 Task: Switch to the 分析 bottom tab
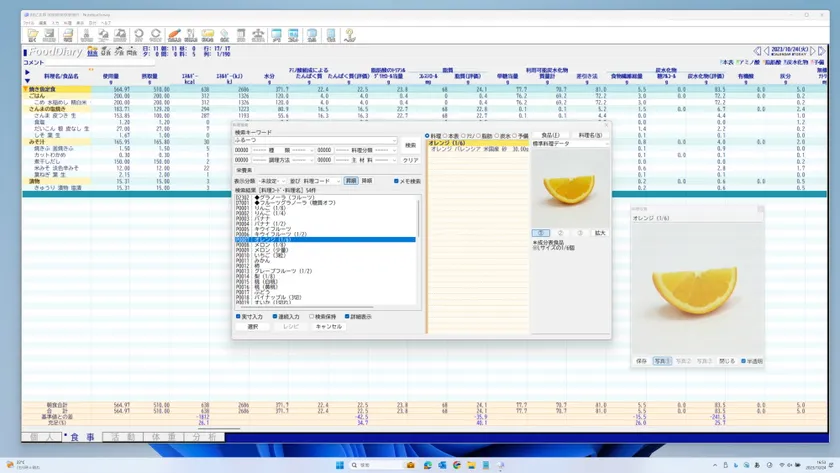(204, 437)
